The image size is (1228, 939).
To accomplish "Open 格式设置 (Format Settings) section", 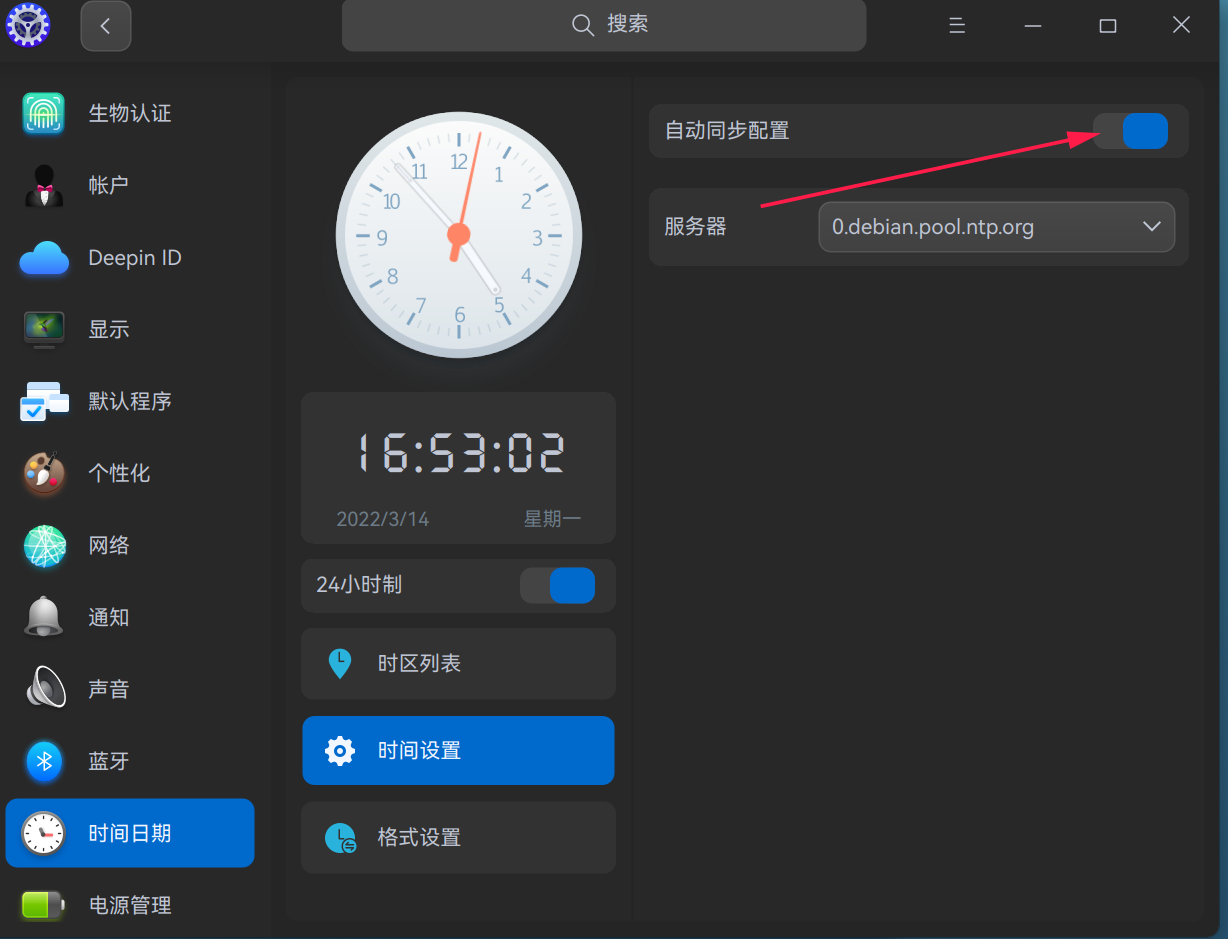I will (x=458, y=837).
